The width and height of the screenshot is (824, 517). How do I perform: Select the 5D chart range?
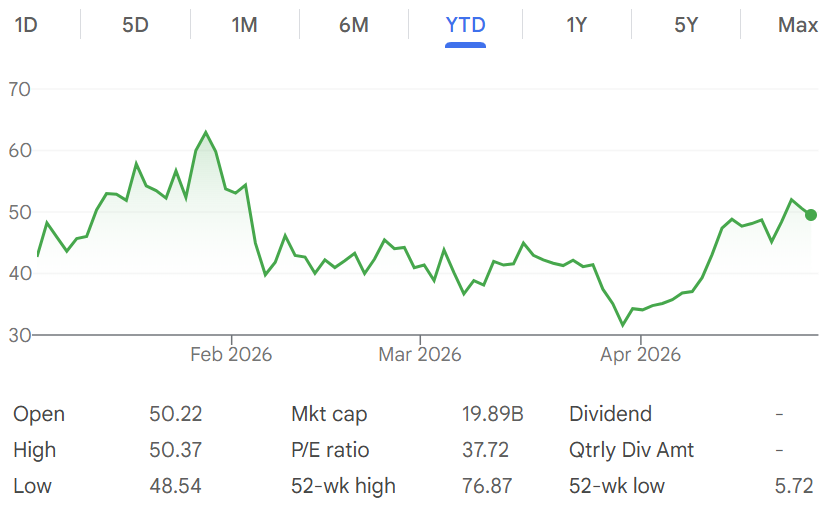coord(135,25)
